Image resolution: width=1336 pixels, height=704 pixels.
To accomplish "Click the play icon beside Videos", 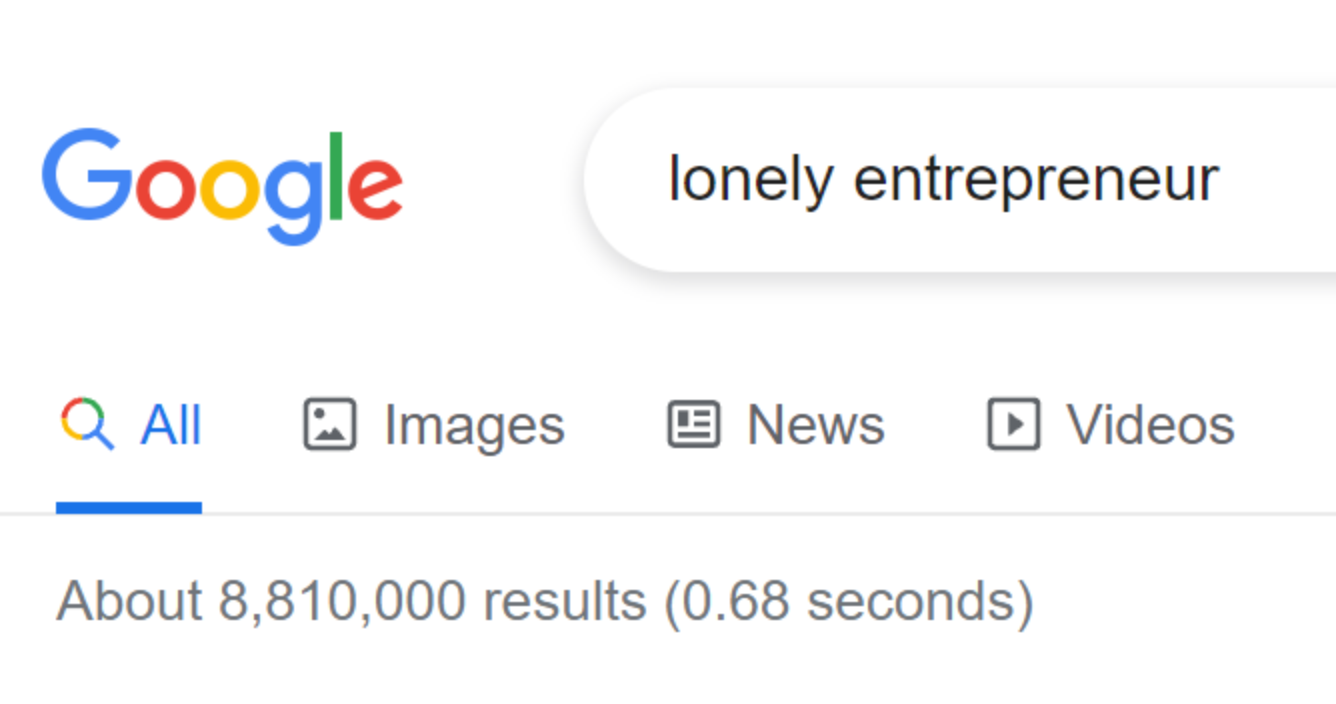I will pyautogui.click(x=1013, y=424).
